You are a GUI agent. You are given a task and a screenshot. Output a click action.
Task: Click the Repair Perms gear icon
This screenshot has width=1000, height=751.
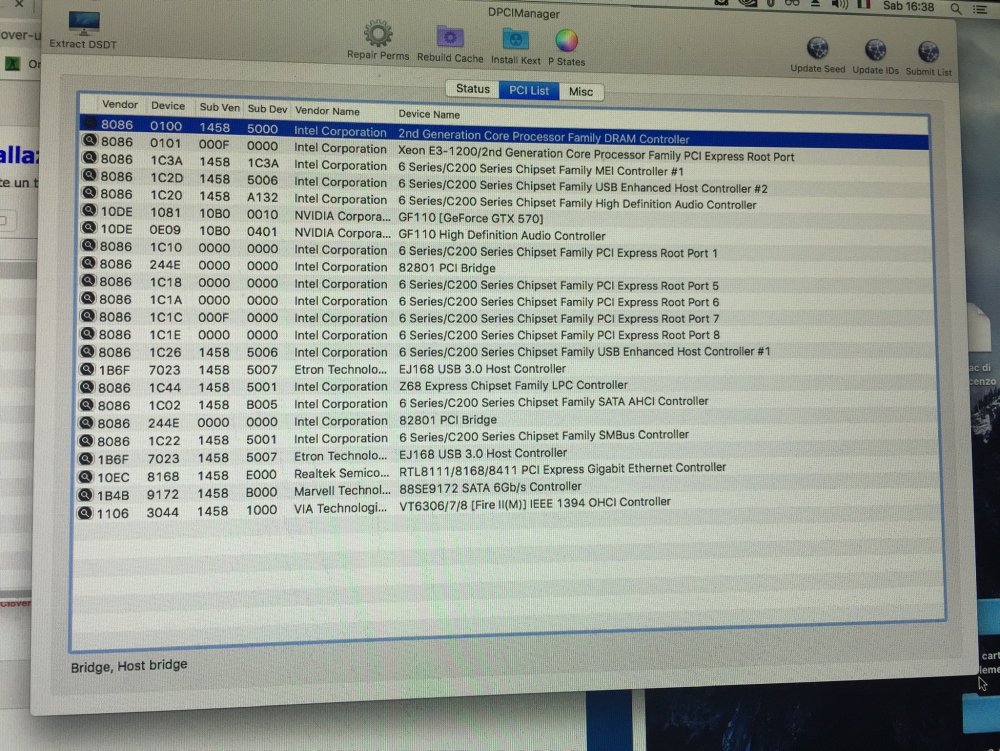pos(378,33)
